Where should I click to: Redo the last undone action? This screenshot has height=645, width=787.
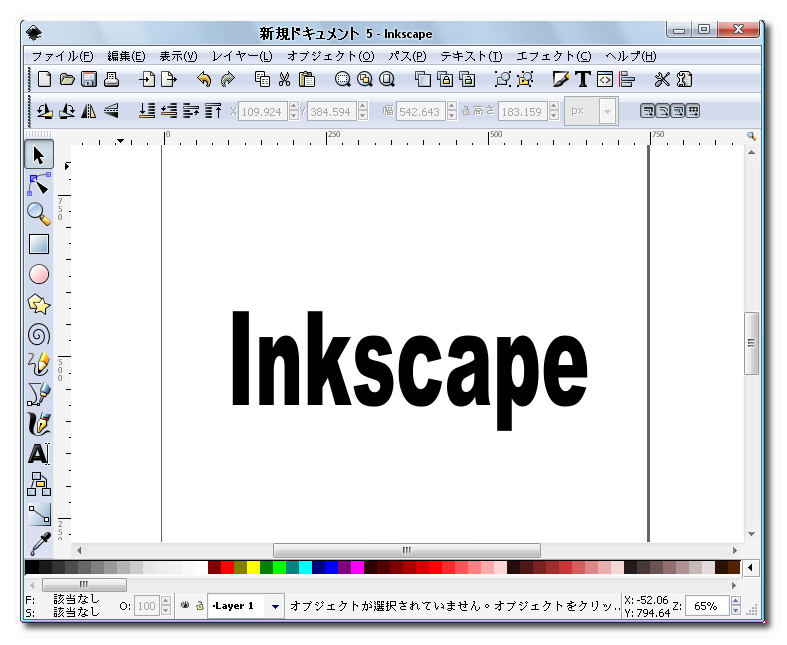click(228, 79)
